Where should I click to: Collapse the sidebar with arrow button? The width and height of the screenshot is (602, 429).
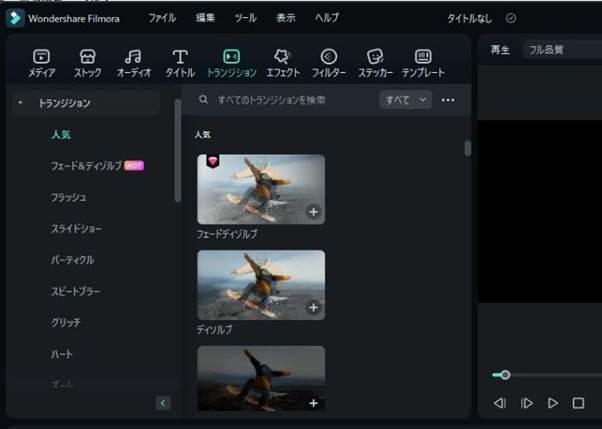163,403
